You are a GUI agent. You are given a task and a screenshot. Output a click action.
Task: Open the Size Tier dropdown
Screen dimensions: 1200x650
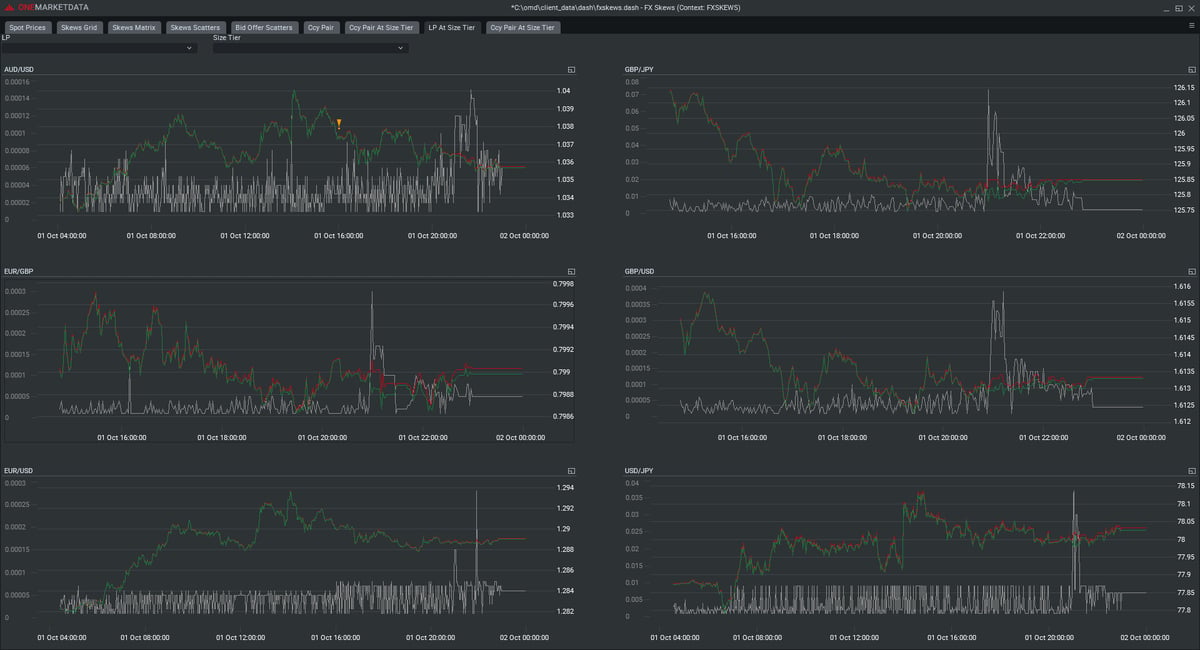click(x=310, y=47)
